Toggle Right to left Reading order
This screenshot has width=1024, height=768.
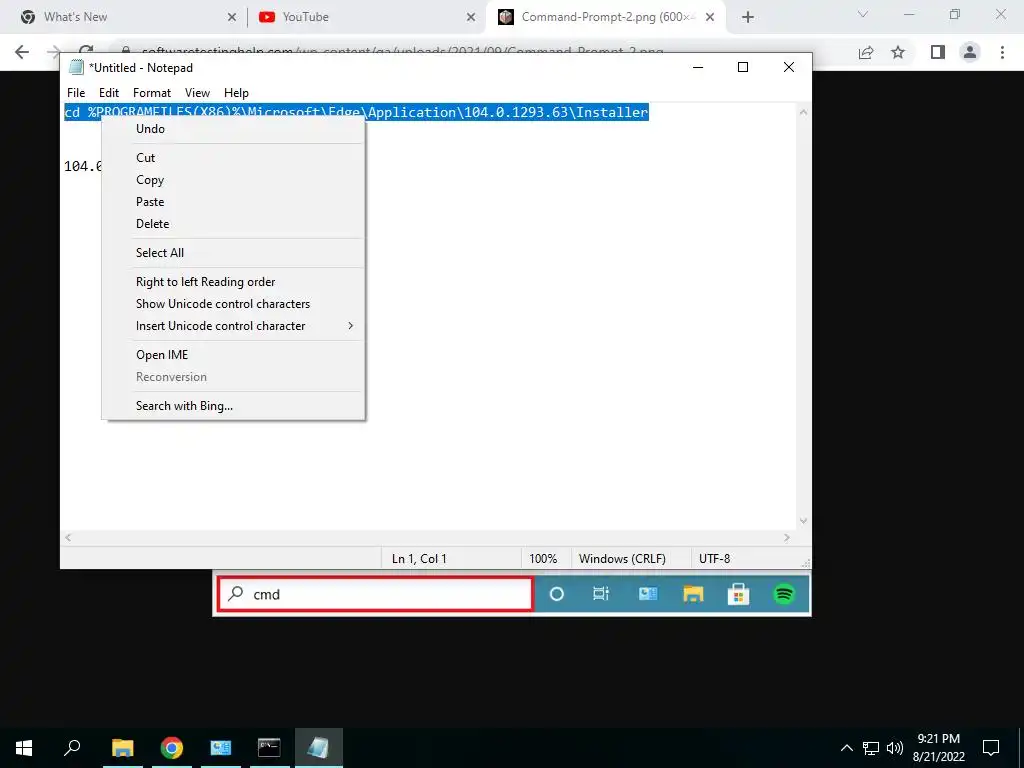(234, 281)
